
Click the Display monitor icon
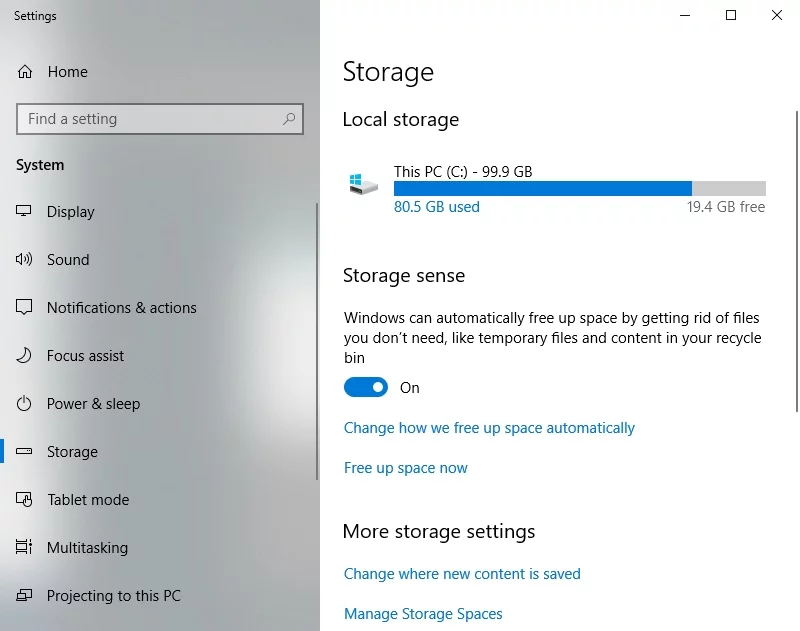pyautogui.click(x=25, y=212)
